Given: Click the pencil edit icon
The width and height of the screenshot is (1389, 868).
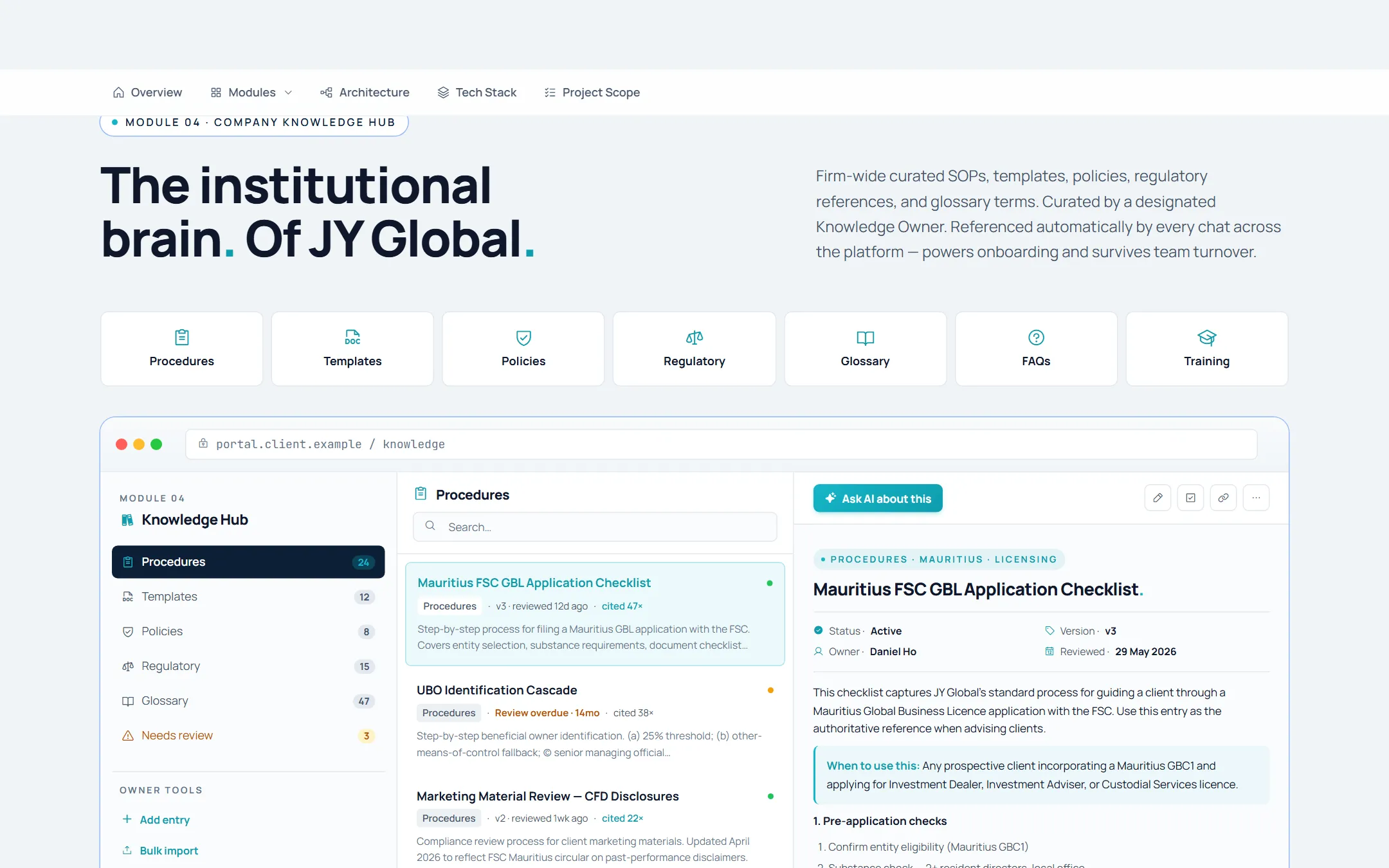Looking at the screenshot, I should pos(1157,498).
